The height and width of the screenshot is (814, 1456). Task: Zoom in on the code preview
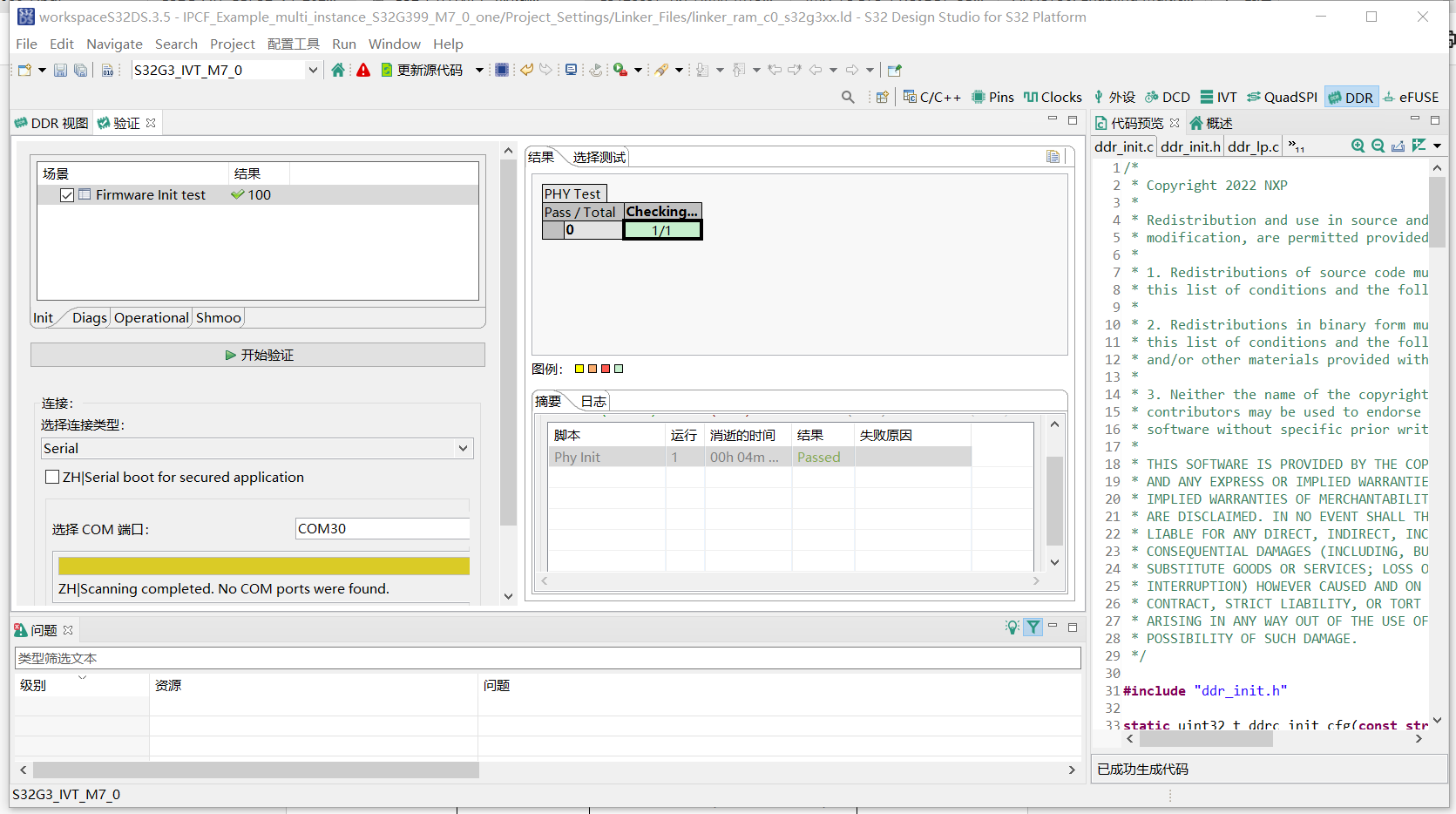[x=1358, y=146]
